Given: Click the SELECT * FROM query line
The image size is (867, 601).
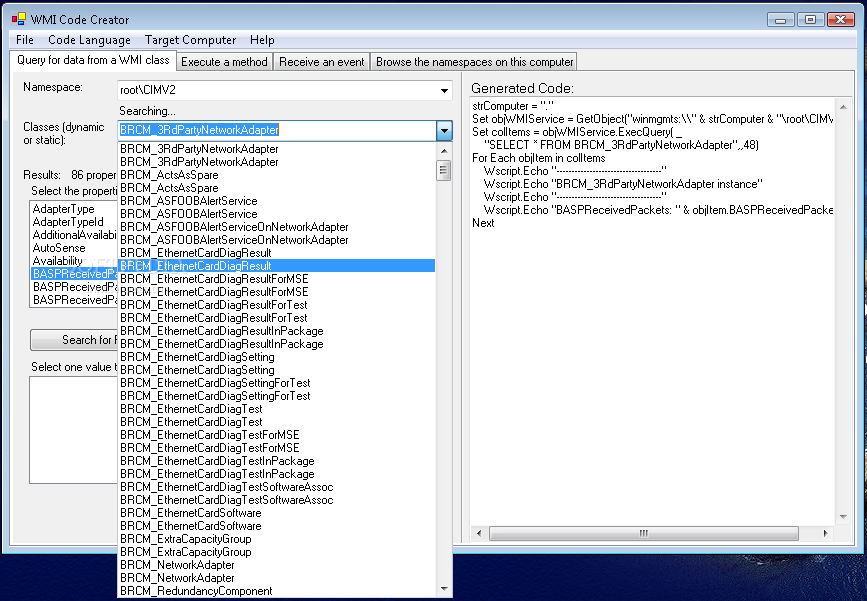Looking at the screenshot, I should point(621,145).
